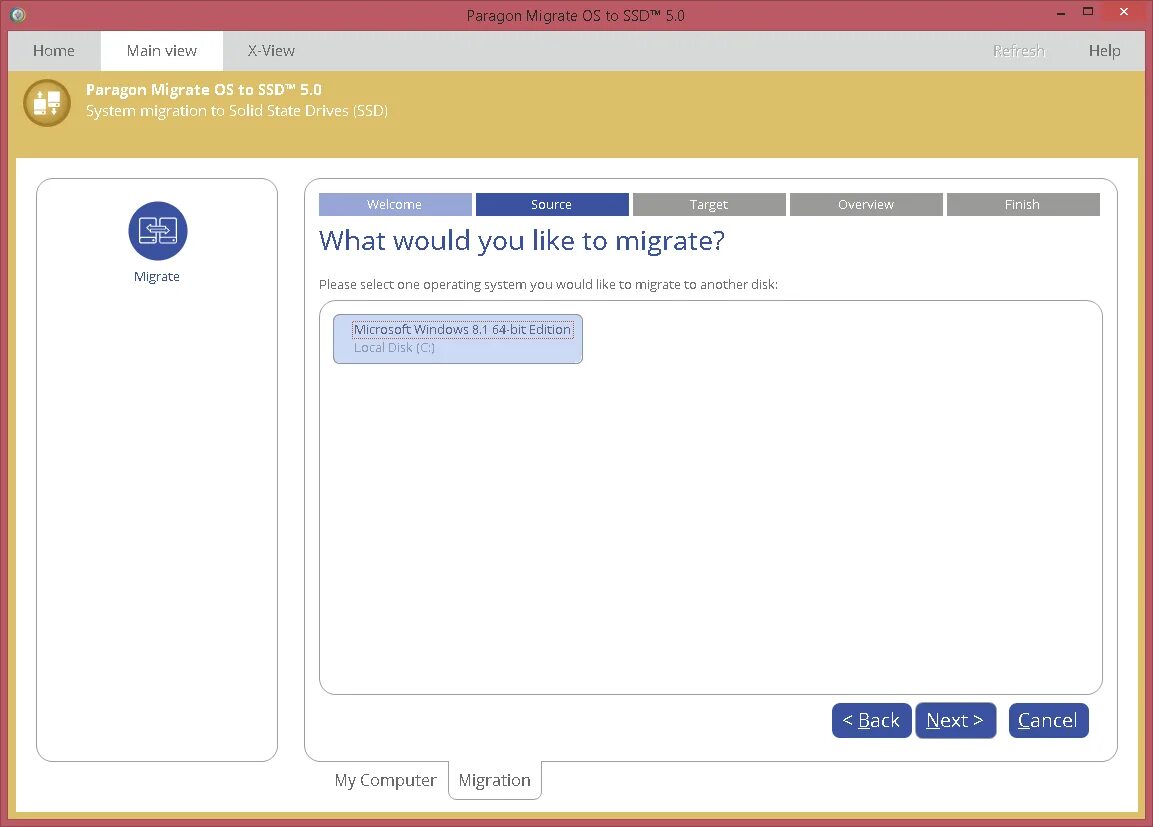Go to previous step with Back button
The width and height of the screenshot is (1153, 827).
tap(871, 720)
